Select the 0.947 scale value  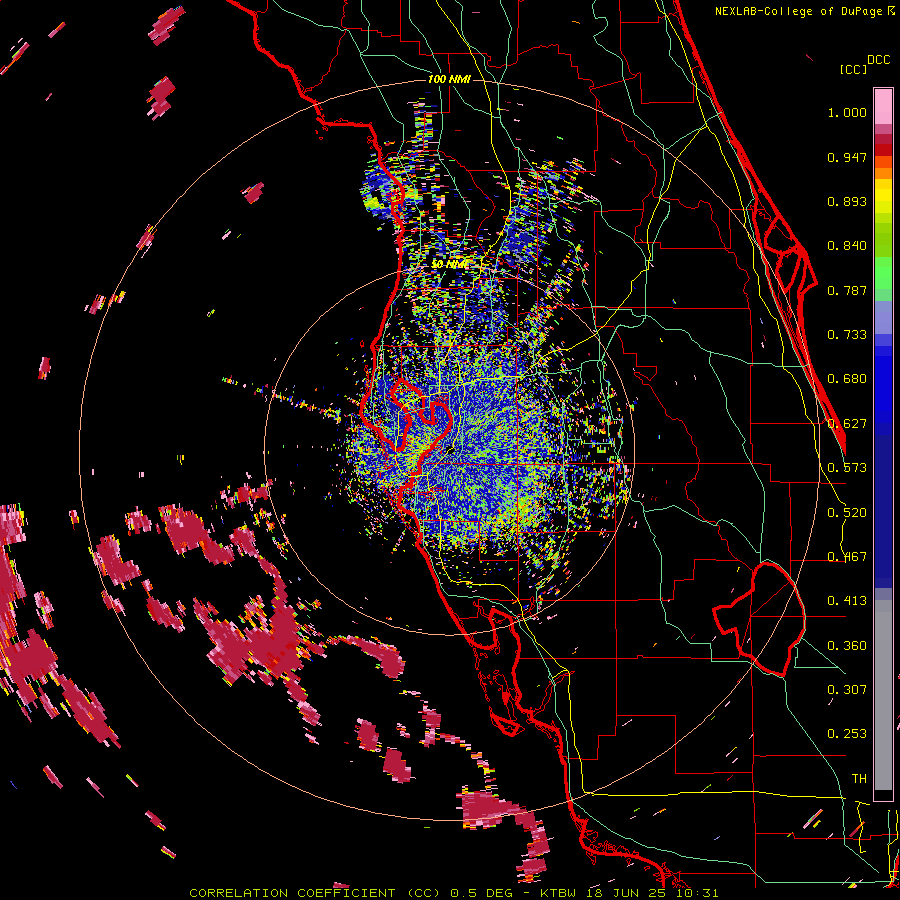click(847, 157)
